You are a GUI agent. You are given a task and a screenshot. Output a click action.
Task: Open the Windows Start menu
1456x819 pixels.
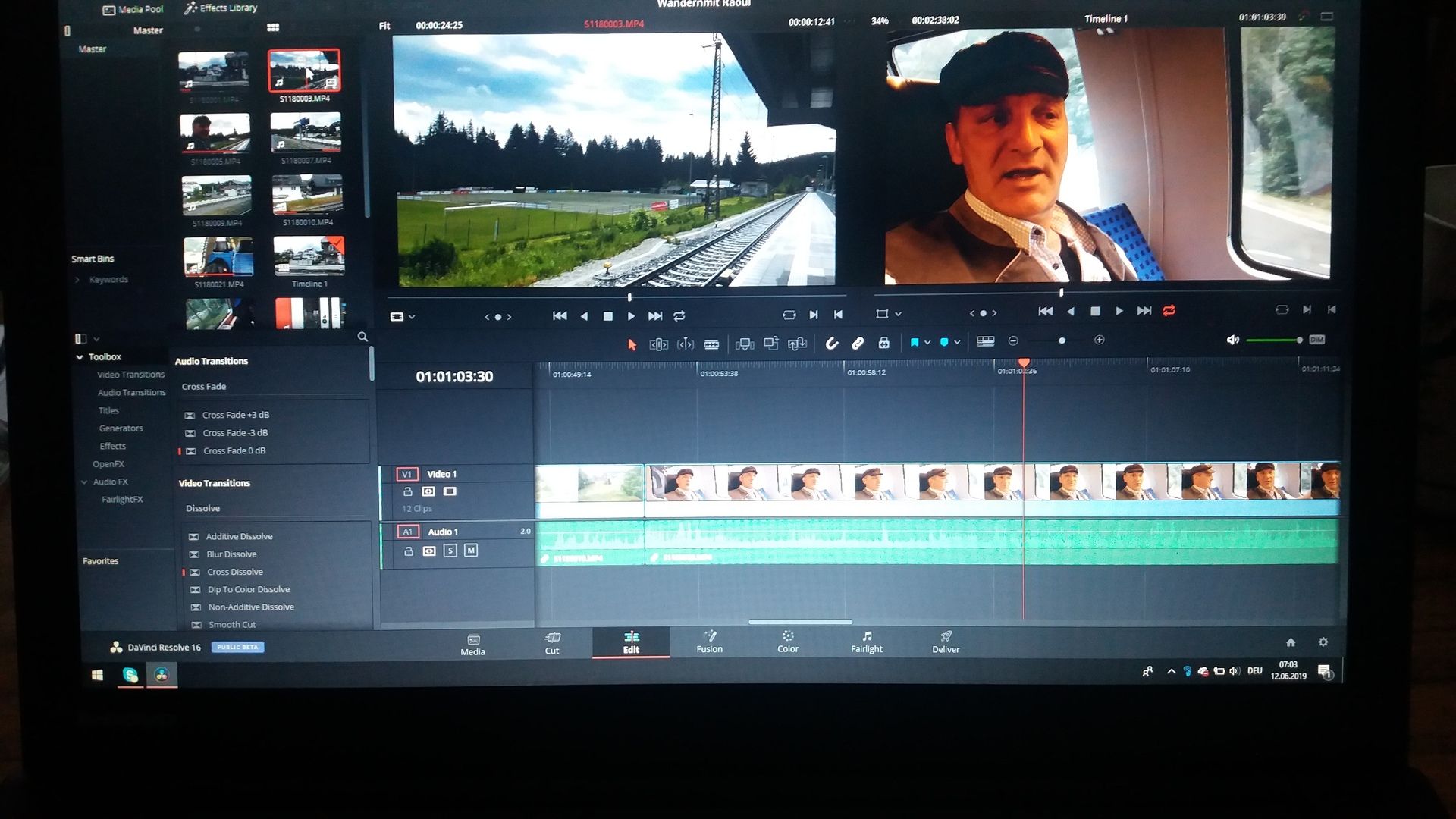(x=97, y=675)
